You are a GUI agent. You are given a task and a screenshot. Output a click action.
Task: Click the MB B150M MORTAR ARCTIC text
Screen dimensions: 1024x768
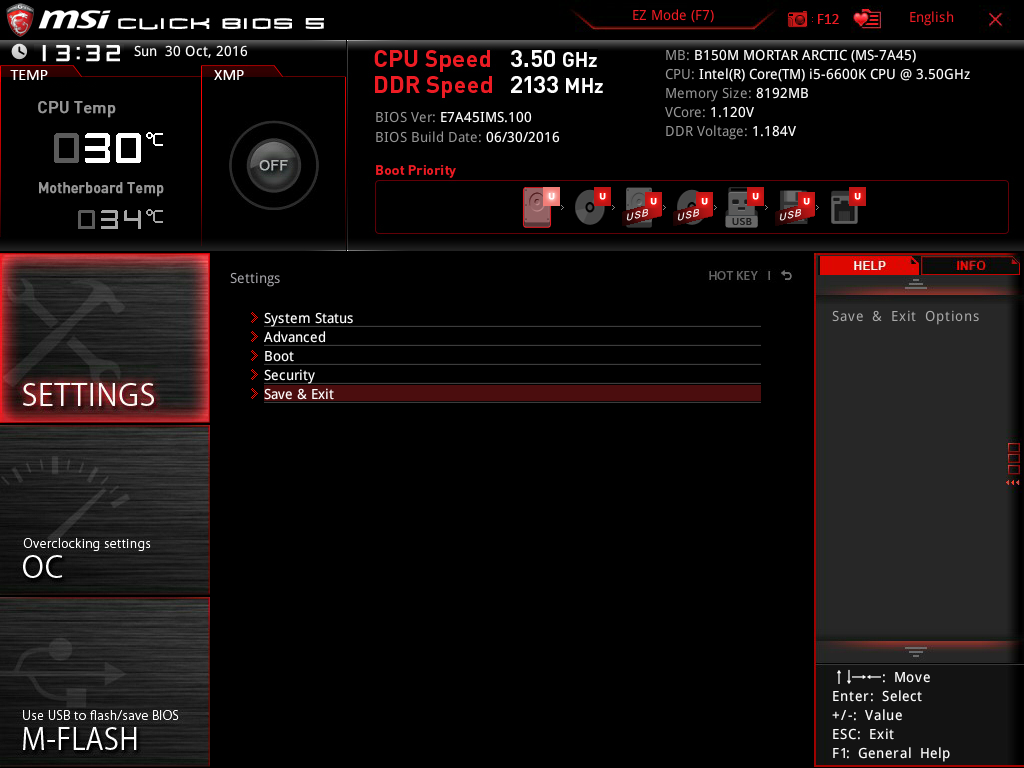pos(790,55)
